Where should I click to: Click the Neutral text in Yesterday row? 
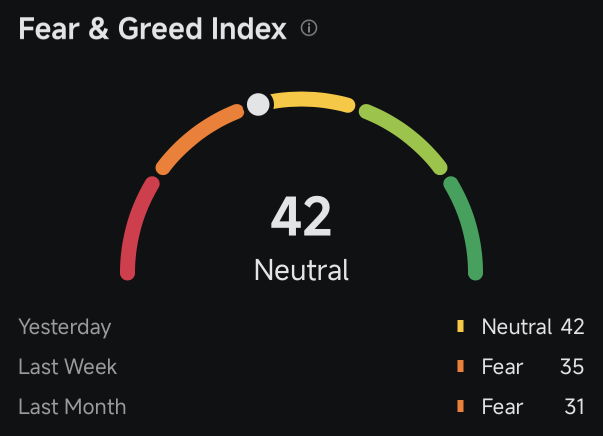pyautogui.click(x=517, y=327)
